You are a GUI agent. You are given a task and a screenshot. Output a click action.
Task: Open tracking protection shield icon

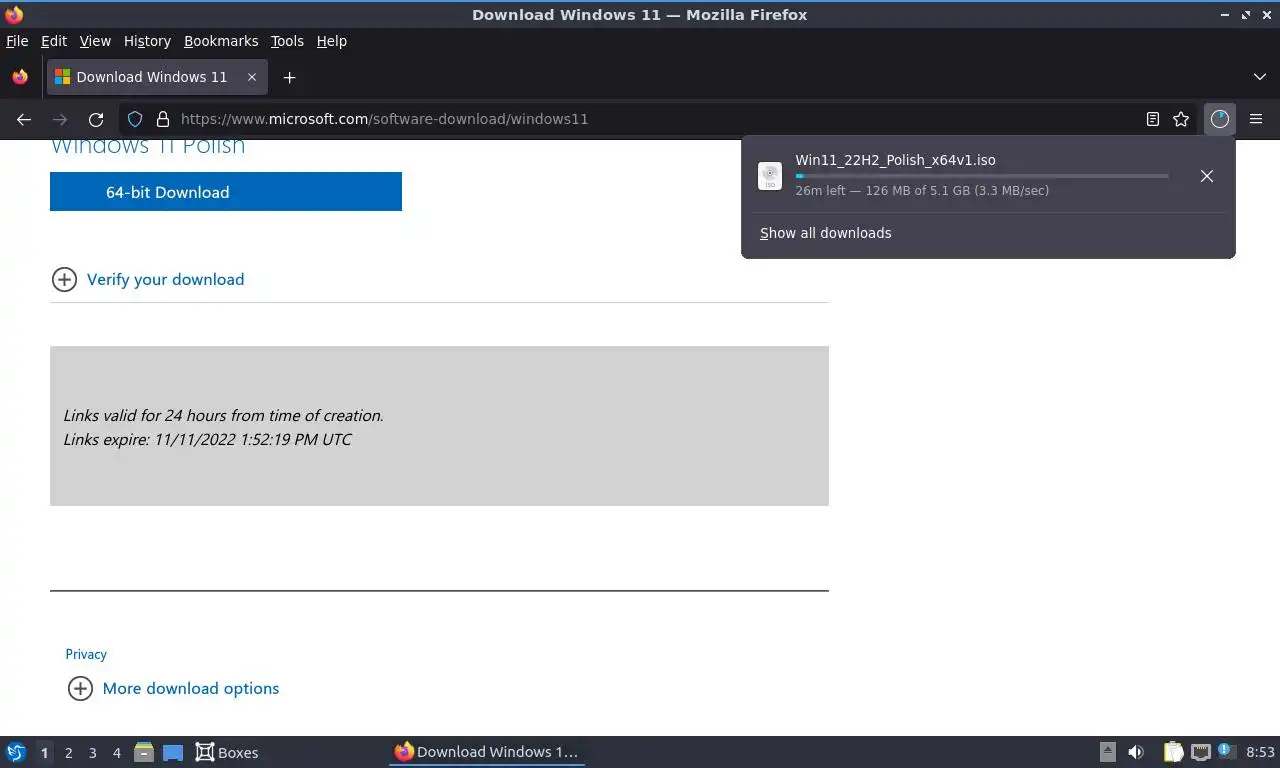pos(135,119)
